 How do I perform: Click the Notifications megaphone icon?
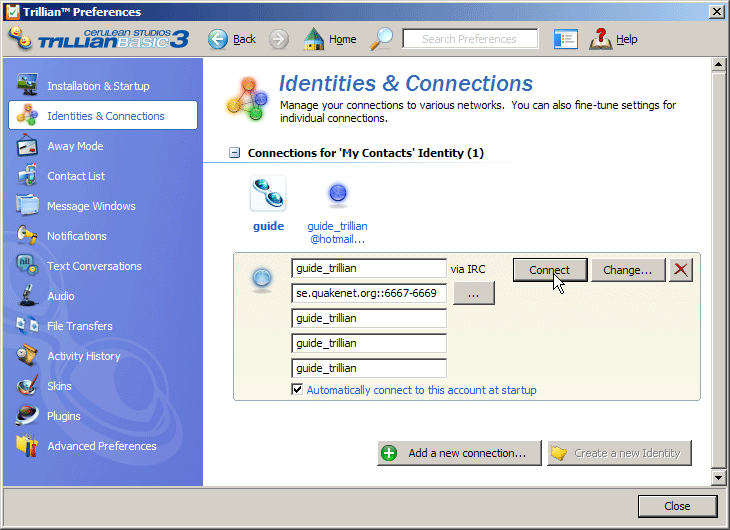tap(27, 235)
